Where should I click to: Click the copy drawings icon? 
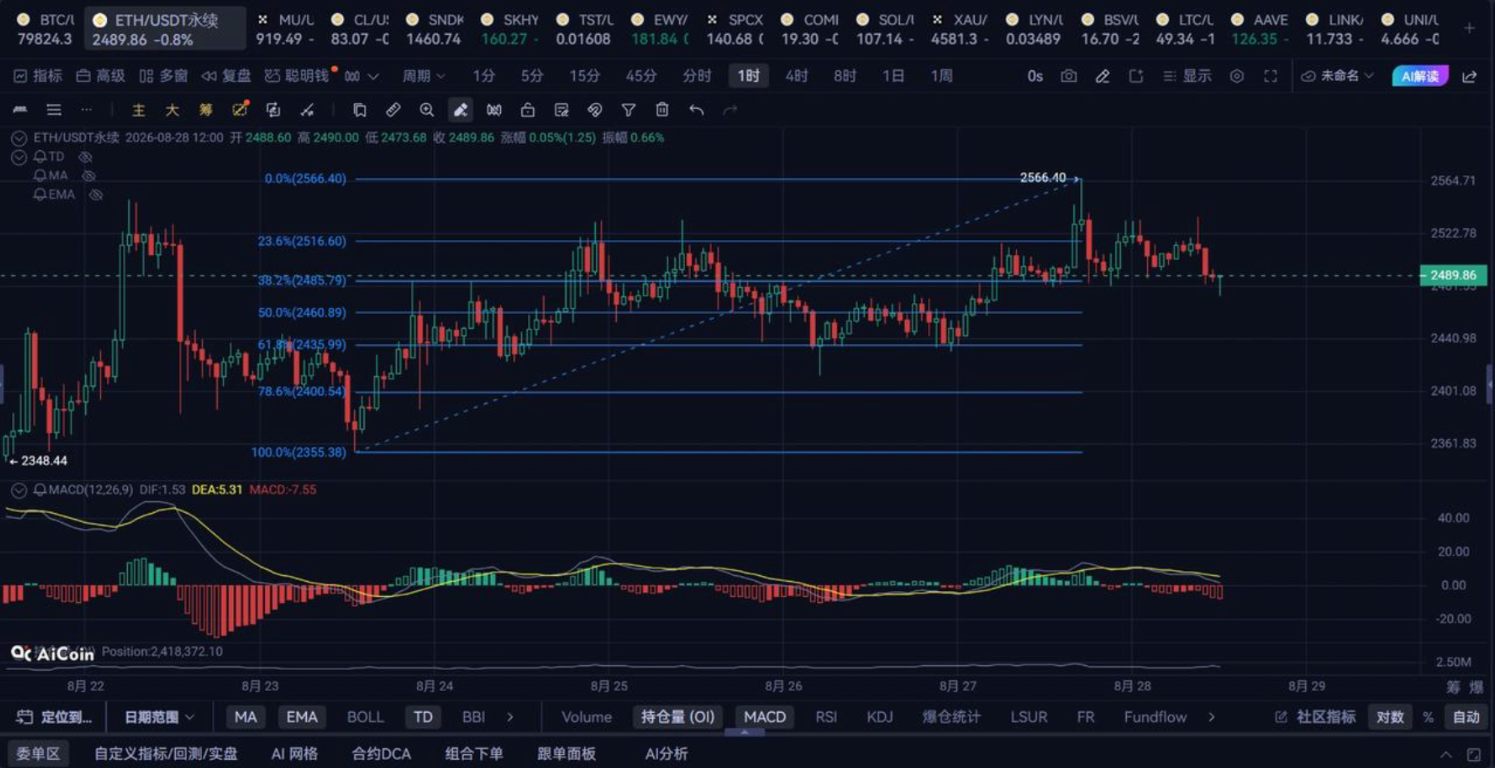tap(359, 110)
